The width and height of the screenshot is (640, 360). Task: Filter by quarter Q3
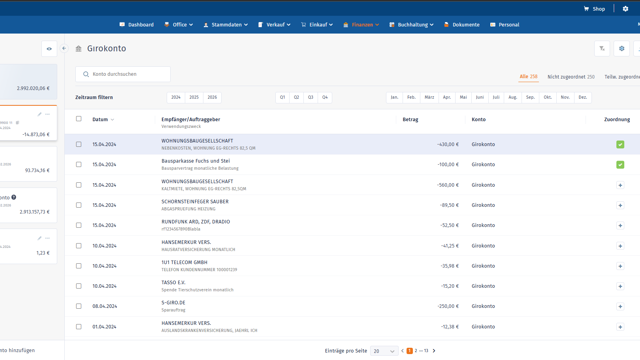pyautogui.click(x=311, y=97)
